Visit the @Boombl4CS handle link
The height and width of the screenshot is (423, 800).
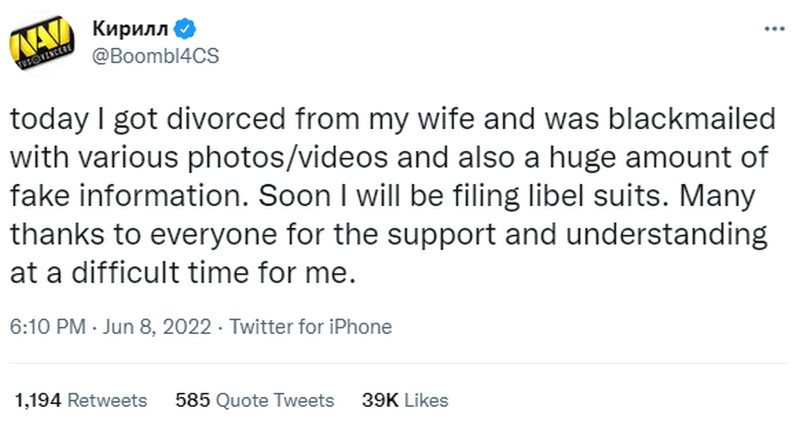click(155, 56)
